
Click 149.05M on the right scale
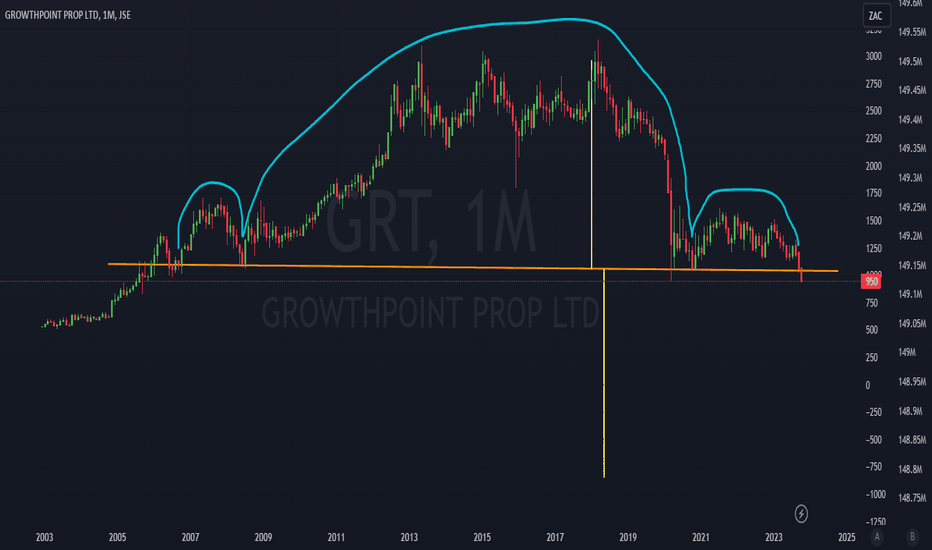(x=912, y=323)
